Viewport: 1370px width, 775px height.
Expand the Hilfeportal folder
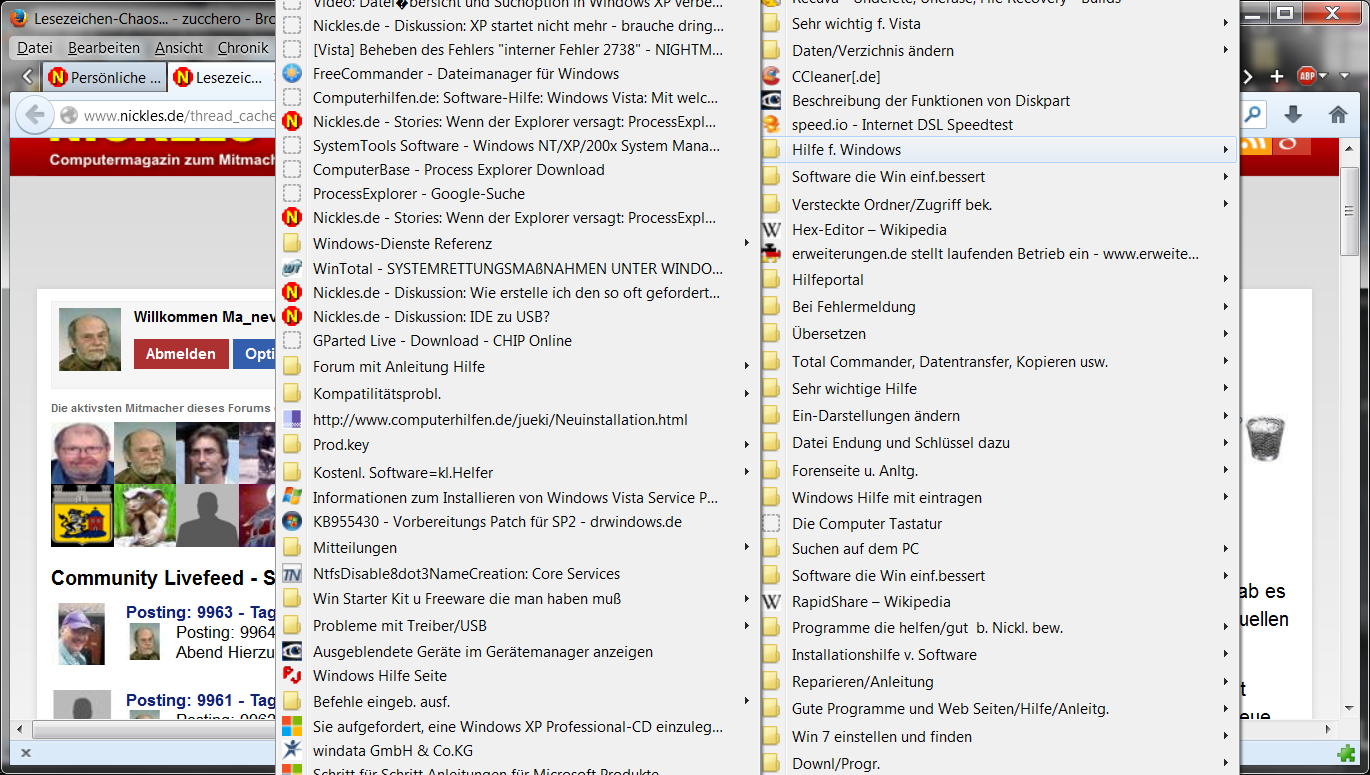pos(1000,280)
